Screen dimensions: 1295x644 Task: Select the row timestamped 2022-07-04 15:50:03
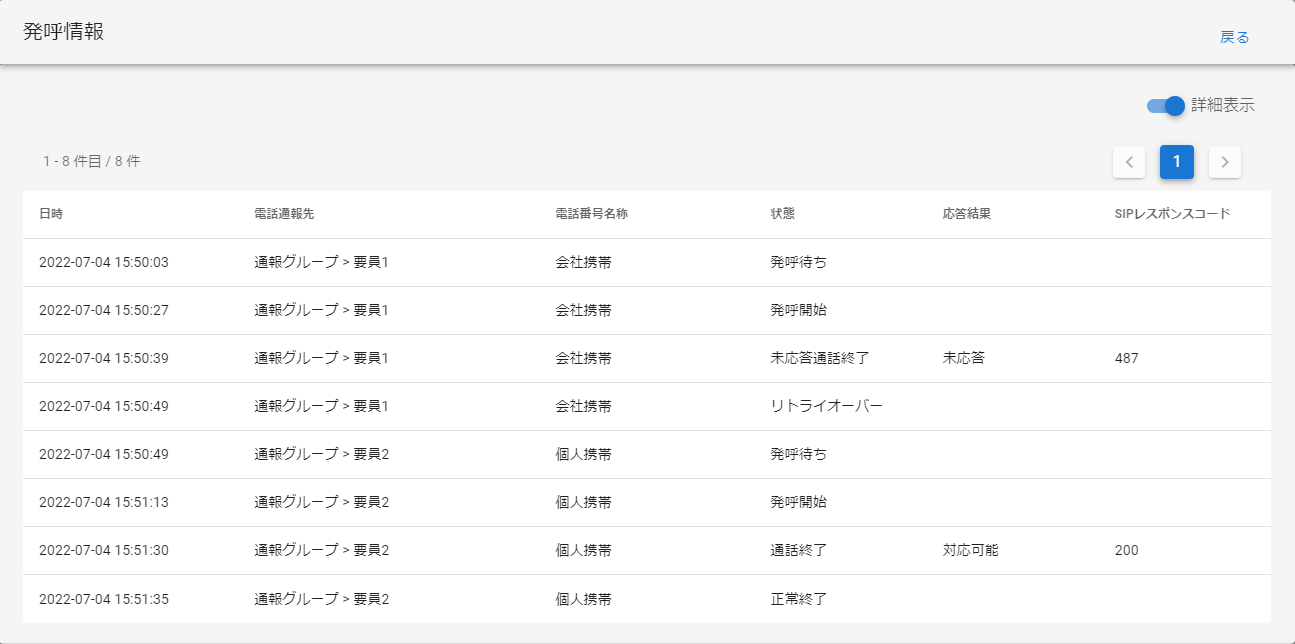coord(104,262)
